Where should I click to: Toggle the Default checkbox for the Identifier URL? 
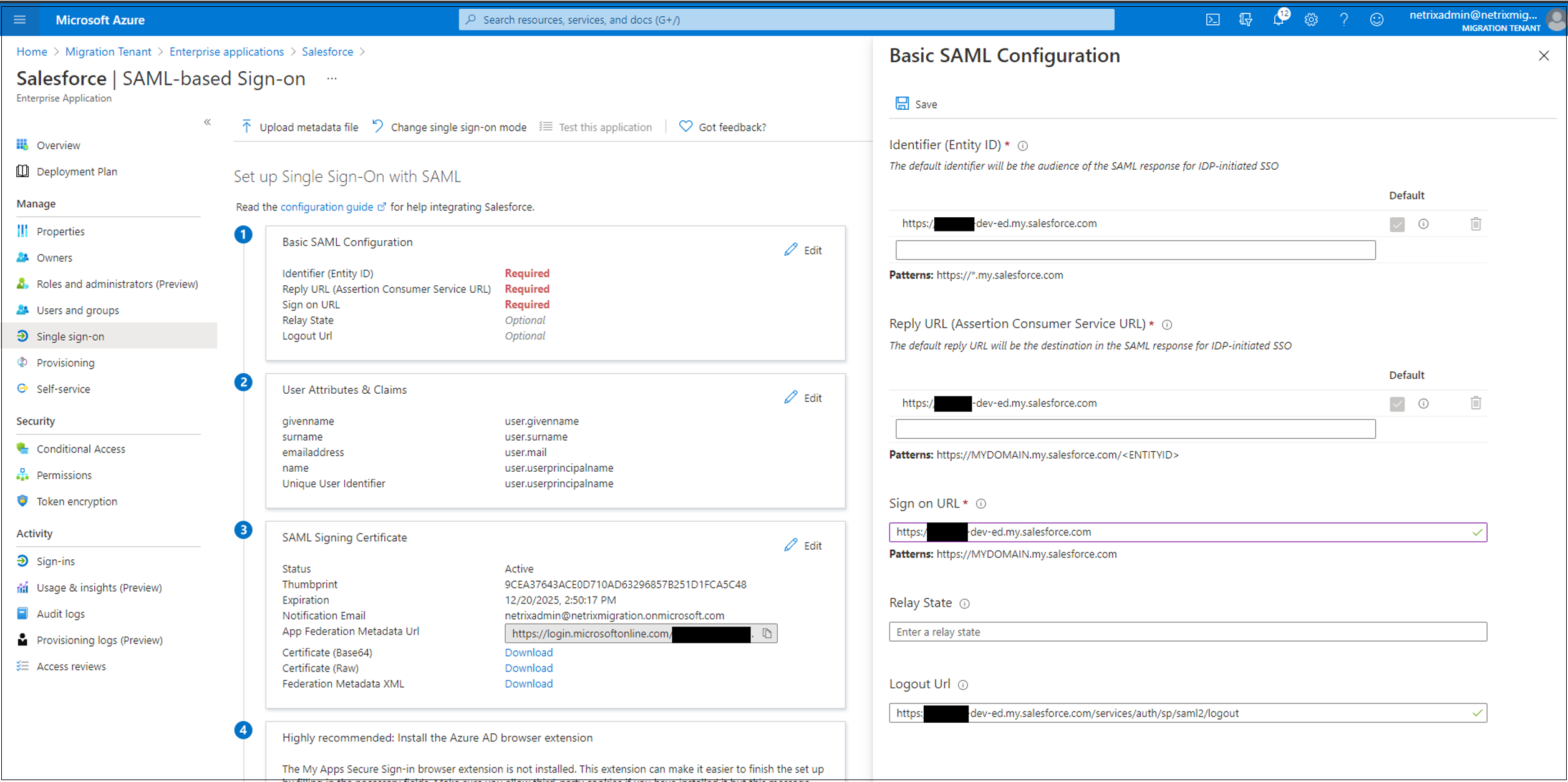1397,224
